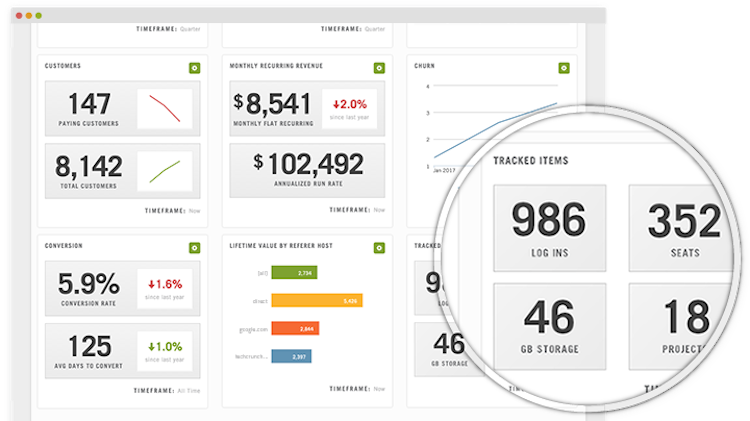This screenshot has width=750, height=421.
Task: Click the Tracked Items heading in magnifier
Action: 531,161
